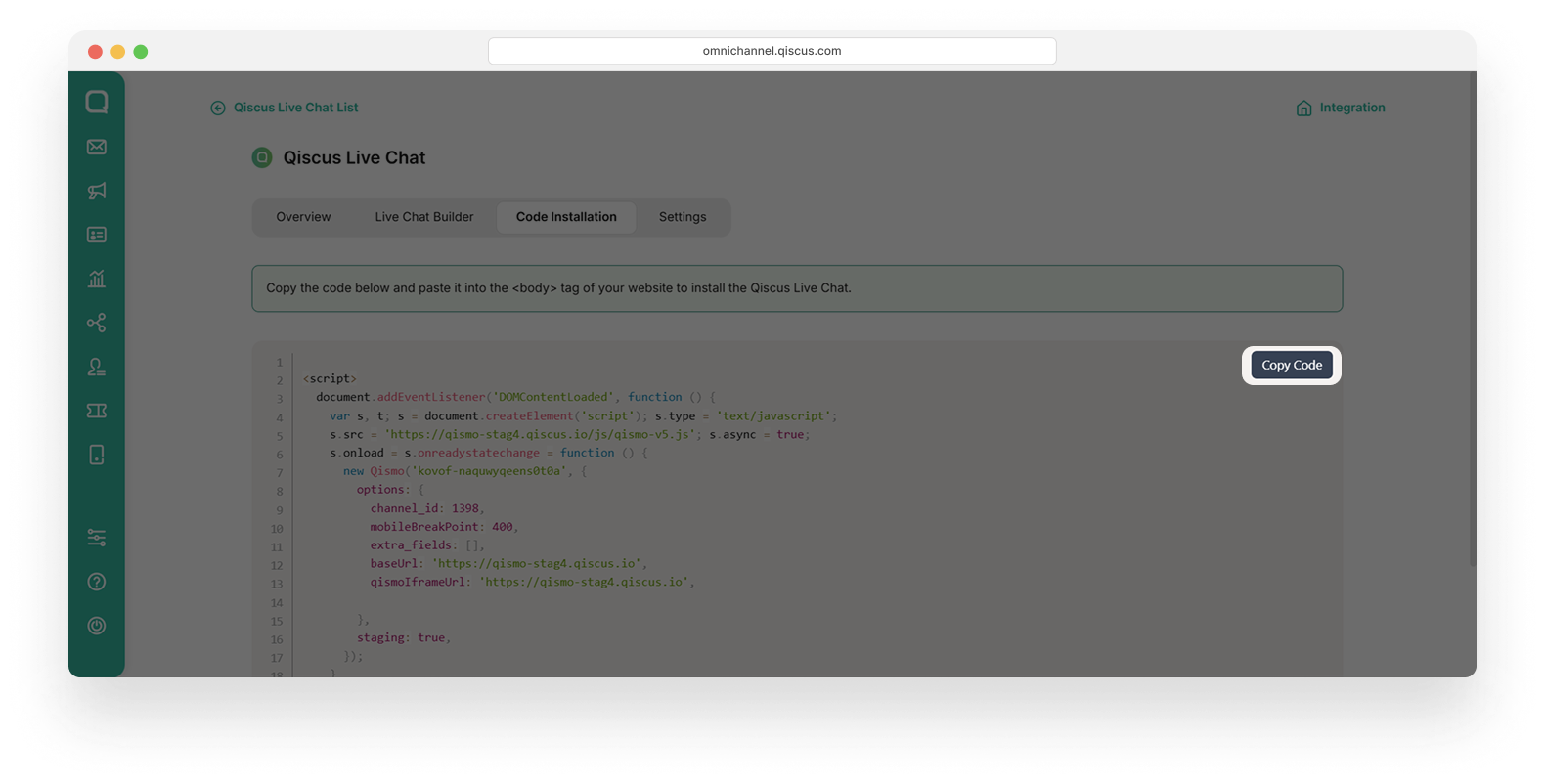Image resolution: width=1545 pixels, height=784 pixels.
Task: Click the 'options' key in code
Action: [x=380, y=490]
